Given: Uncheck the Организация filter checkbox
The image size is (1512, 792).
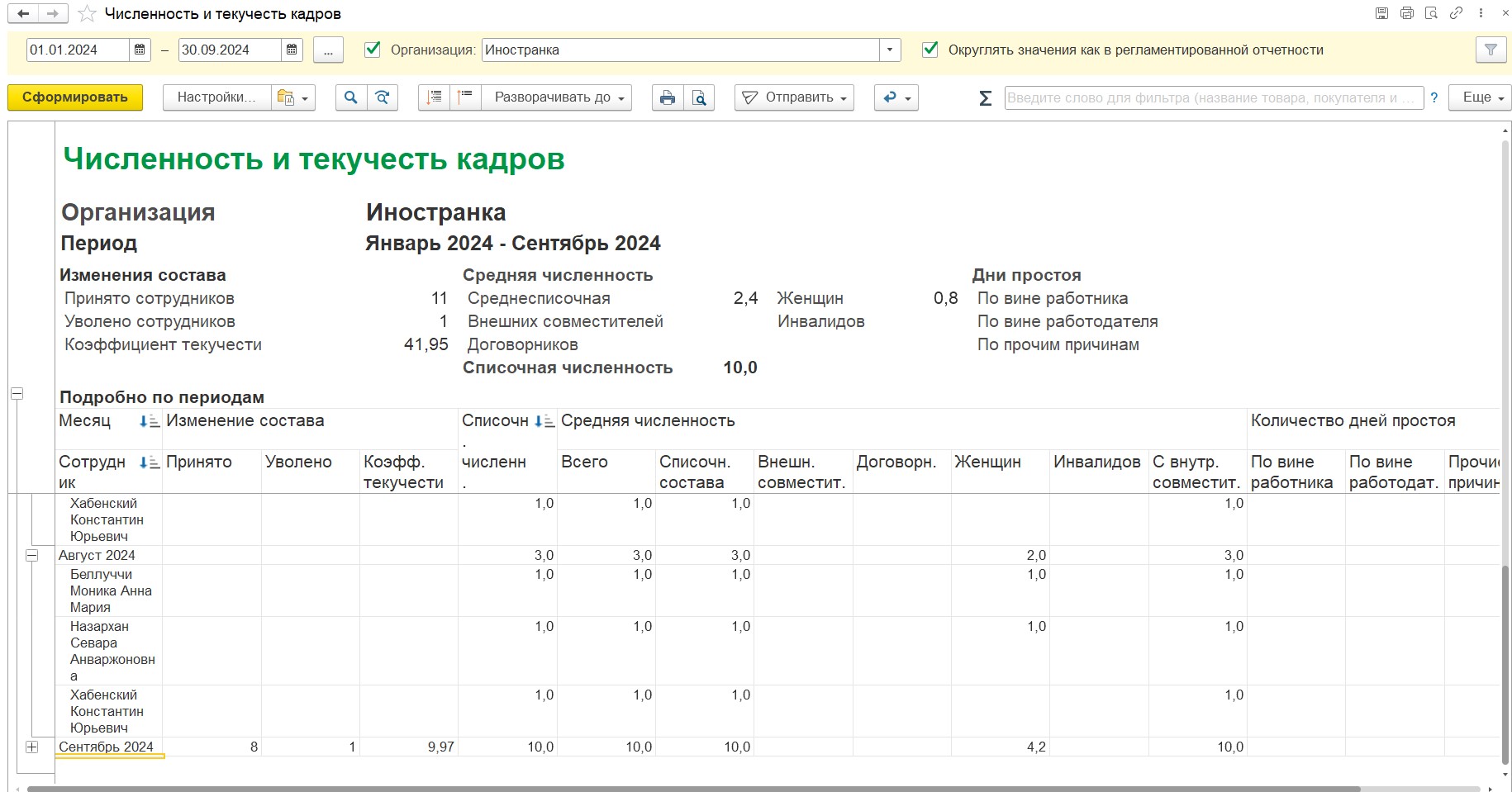Looking at the screenshot, I should click(373, 50).
